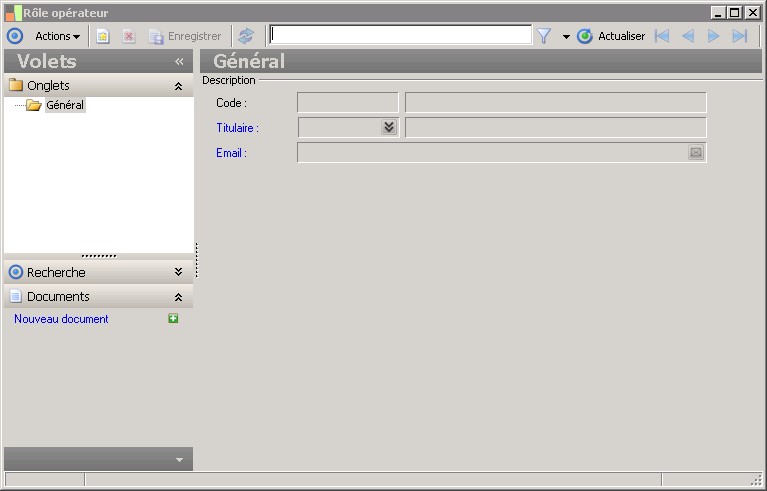Click the Titulaire description field
Viewport: 767px width, 491px height.
coord(556,128)
